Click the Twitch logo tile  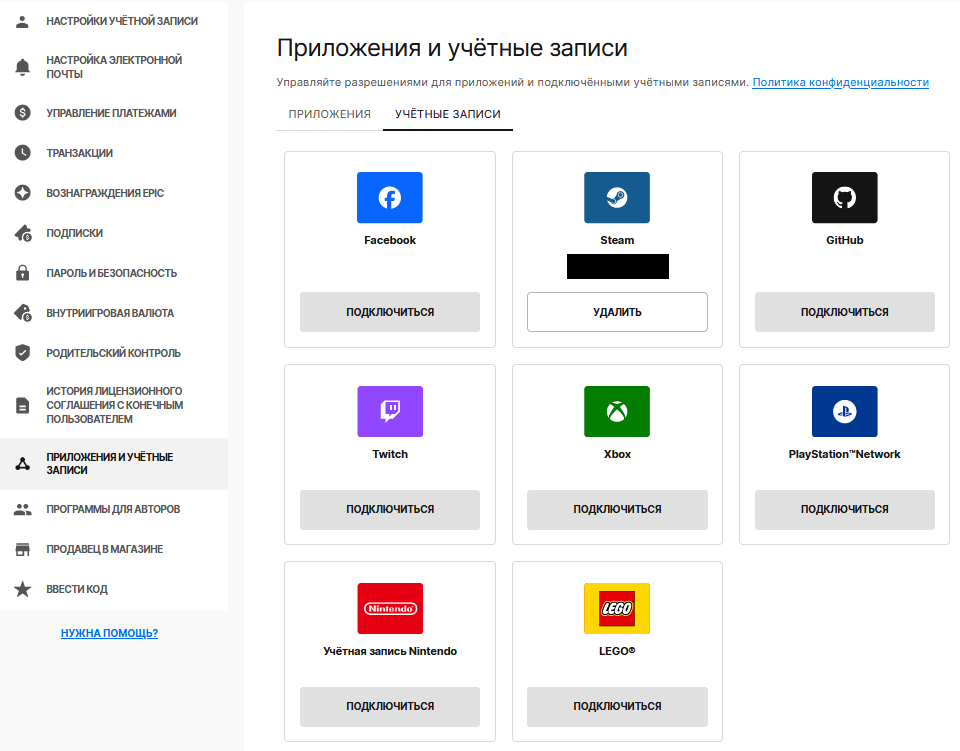click(x=390, y=411)
